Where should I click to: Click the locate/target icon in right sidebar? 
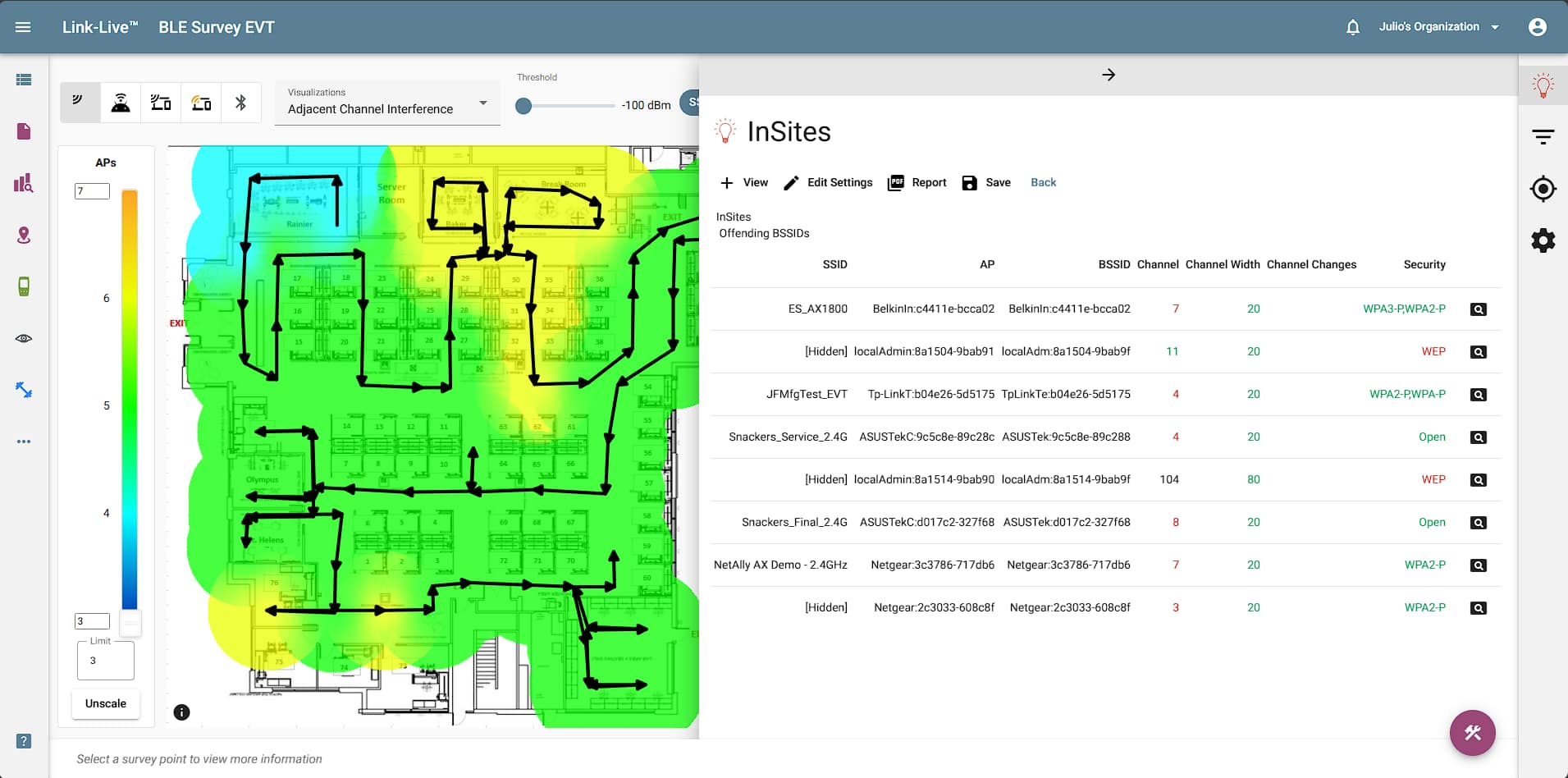1544,189
